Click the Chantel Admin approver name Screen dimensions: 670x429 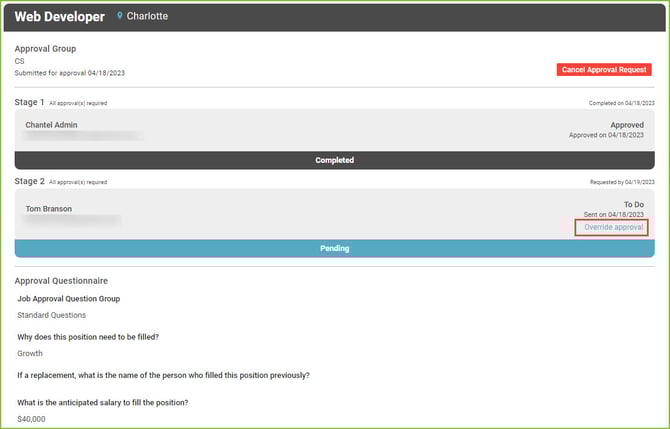click(x=51, y=125)
